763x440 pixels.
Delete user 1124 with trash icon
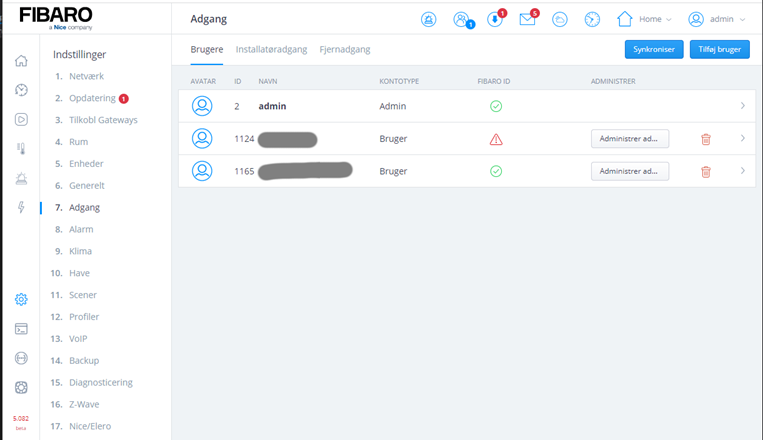pyautogui.click(x=705, y=139)
